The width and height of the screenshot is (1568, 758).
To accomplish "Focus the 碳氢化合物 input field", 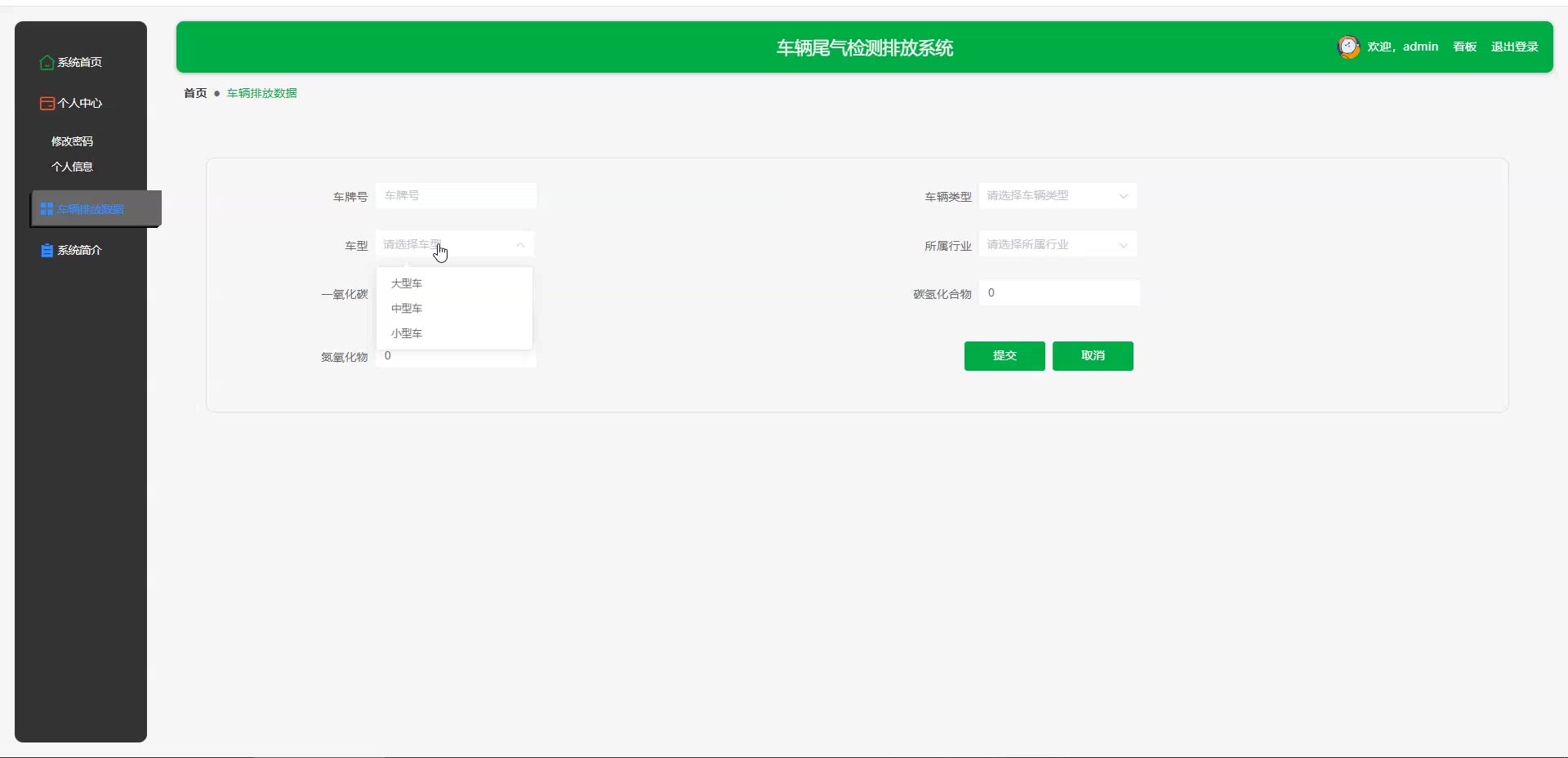I will pyautogui.click(x=1059, y=292).
